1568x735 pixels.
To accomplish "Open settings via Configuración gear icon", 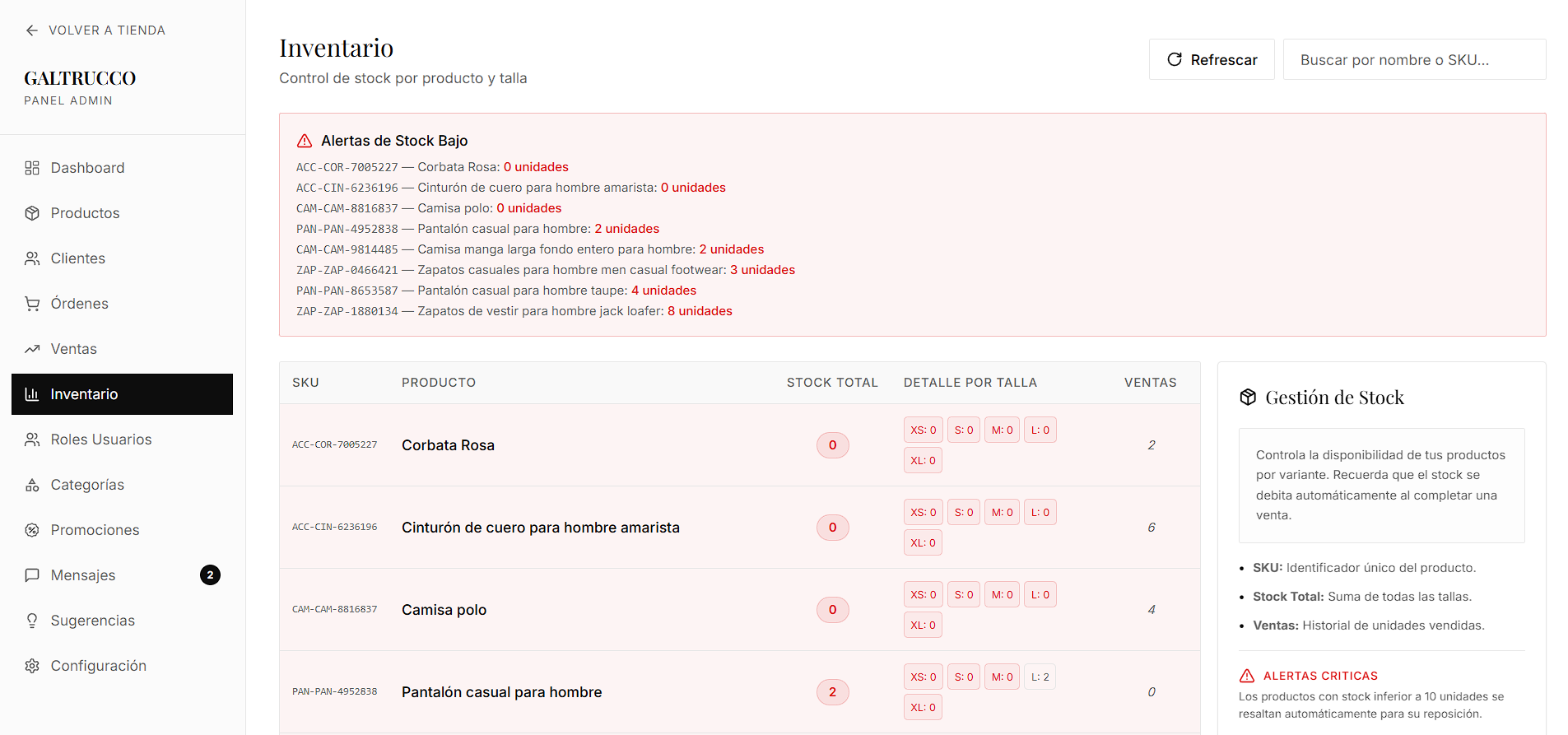I will click(x=32, y=666).
